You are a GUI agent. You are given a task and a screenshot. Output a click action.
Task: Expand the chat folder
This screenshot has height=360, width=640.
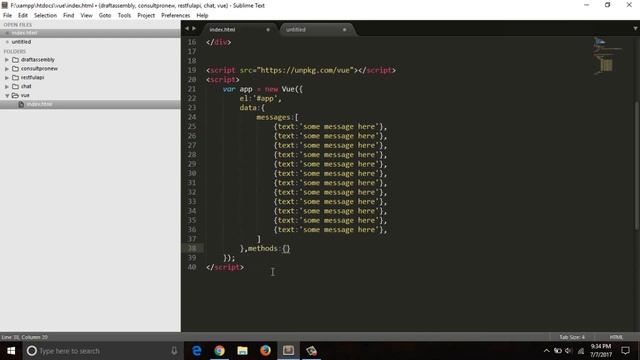point(7,87)
